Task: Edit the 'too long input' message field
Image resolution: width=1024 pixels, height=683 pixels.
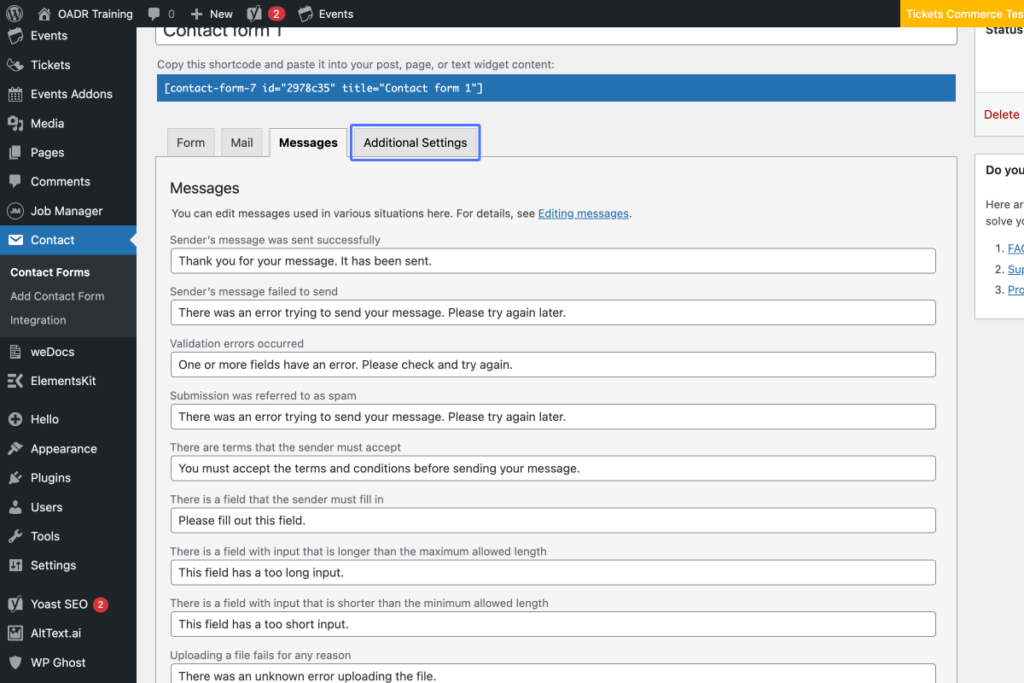Action: point(552,573)
